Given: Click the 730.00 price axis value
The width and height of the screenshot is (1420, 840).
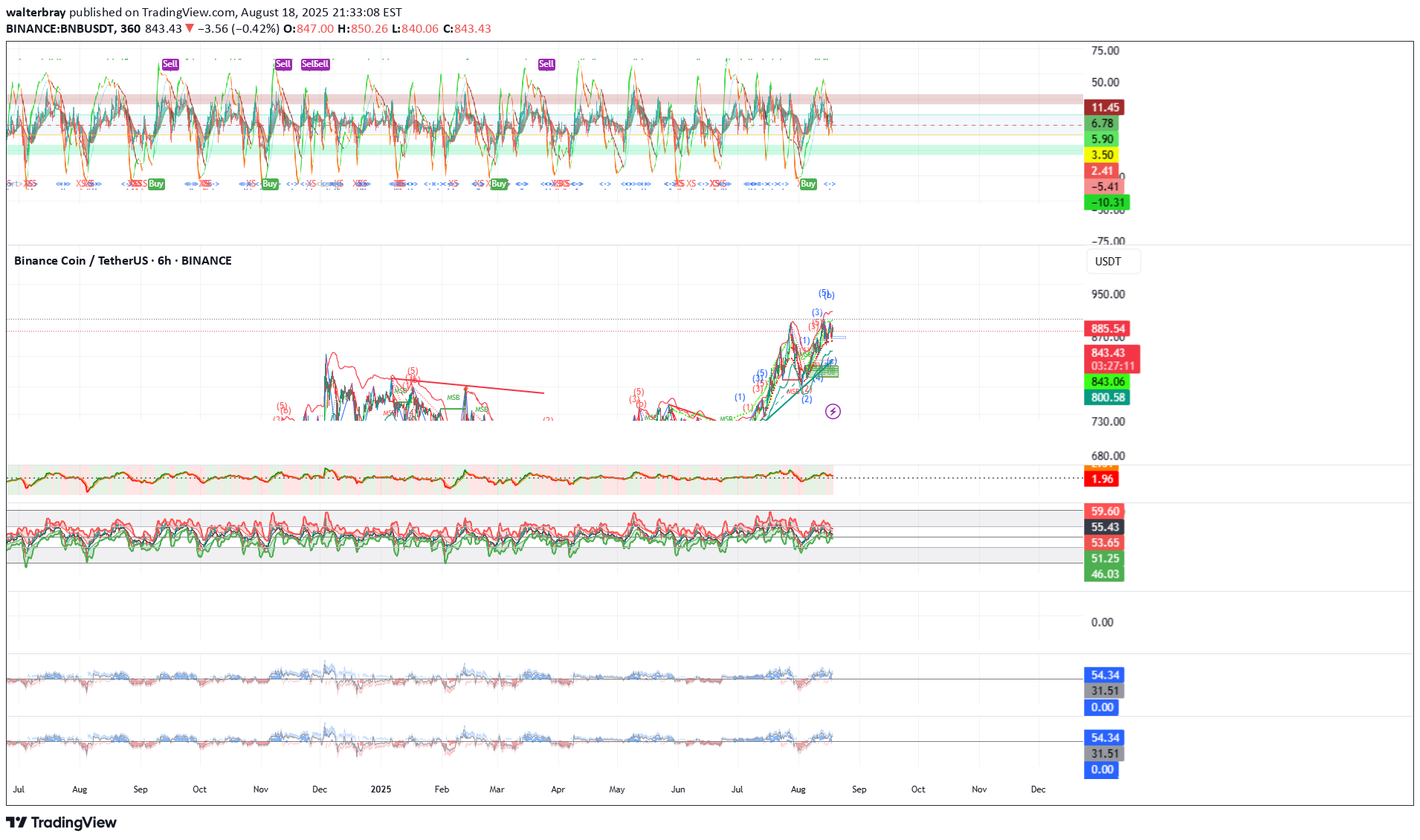Looking at the screenshot, I should point(1108,421).
